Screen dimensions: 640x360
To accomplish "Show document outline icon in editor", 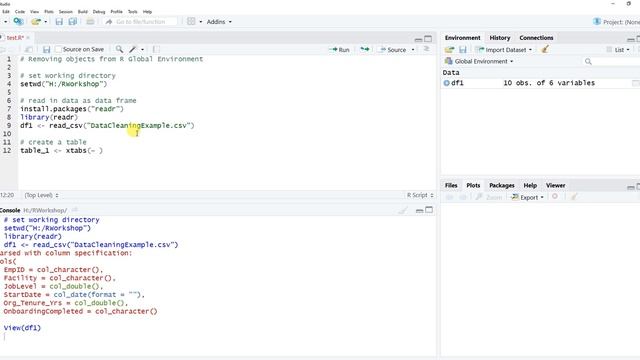I will pyautogui.click(x=427, y=49).
